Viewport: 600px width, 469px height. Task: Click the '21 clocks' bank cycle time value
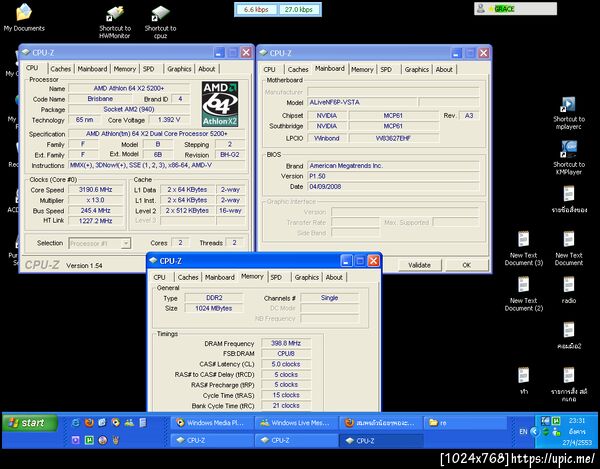286,405
